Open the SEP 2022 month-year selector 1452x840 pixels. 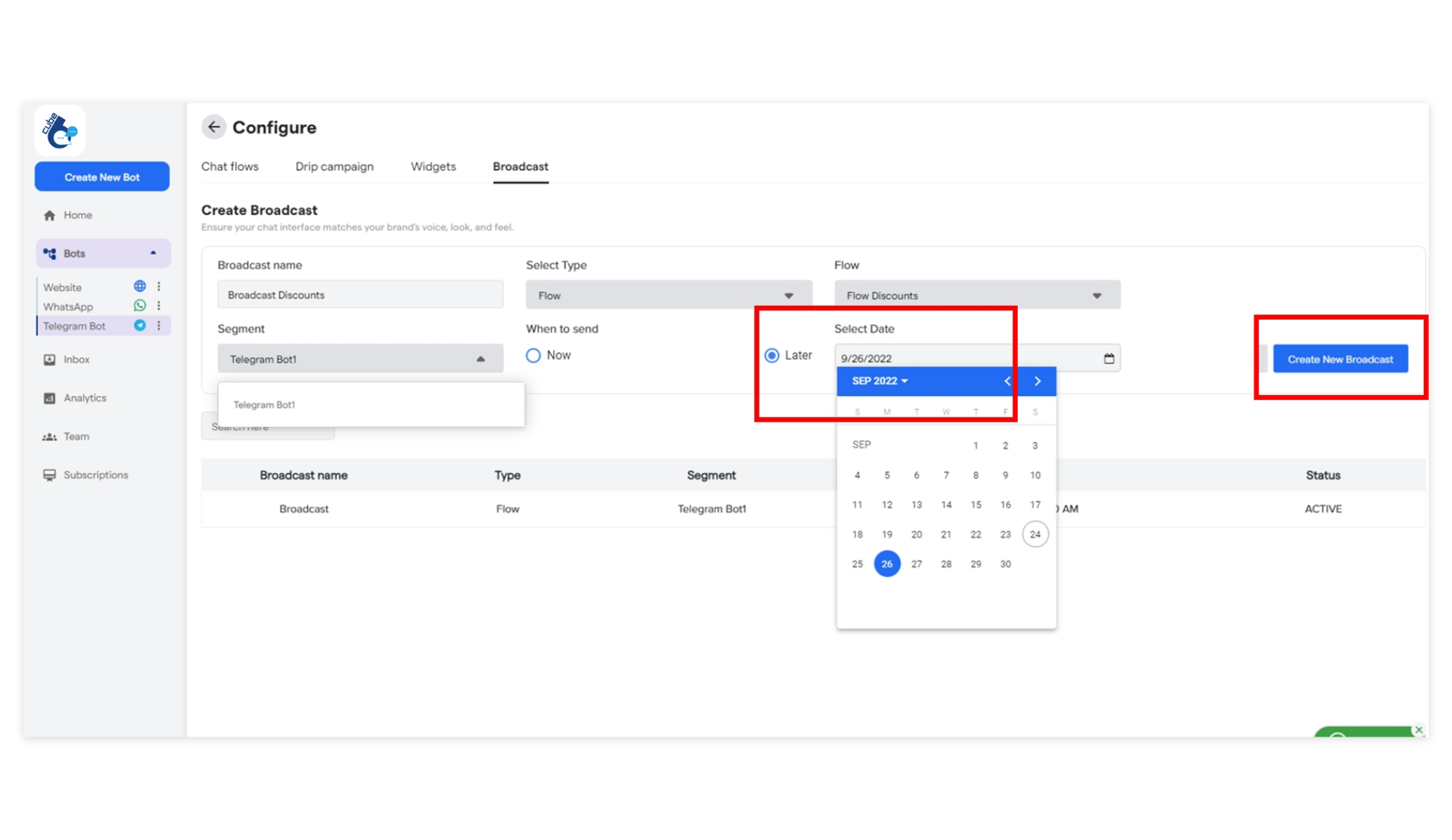pos(880,381)
